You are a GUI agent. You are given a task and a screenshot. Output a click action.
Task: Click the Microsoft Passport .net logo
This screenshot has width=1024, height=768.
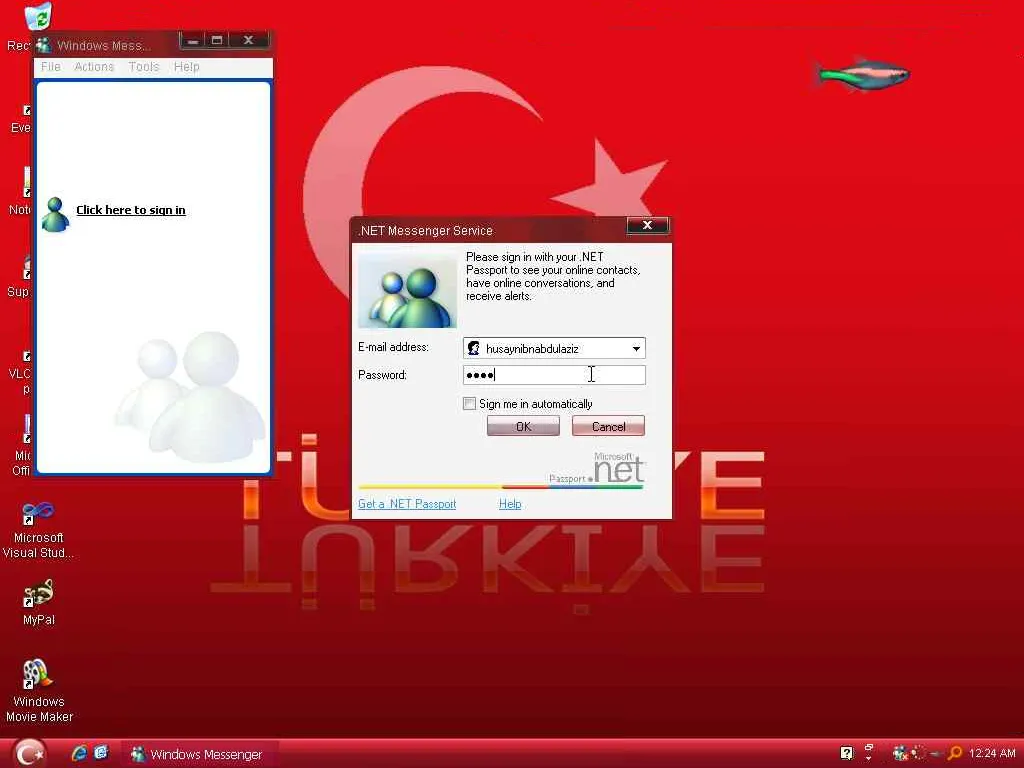click(597, 468)
